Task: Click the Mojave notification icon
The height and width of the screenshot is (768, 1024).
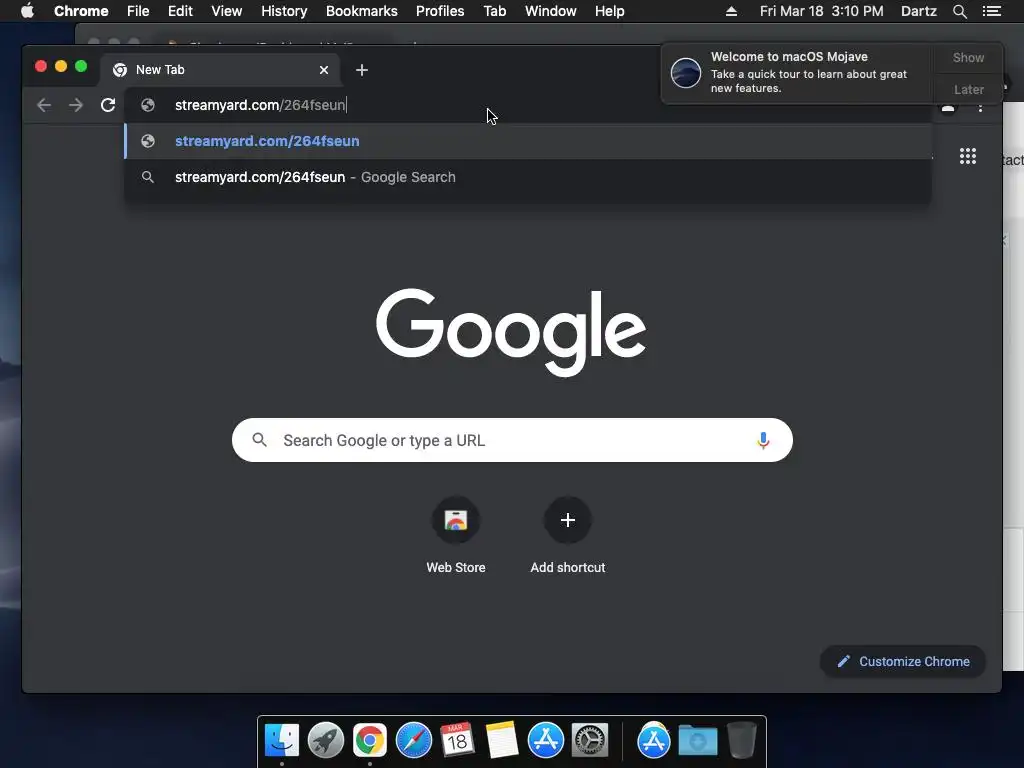Action: (x=686, y=72)
